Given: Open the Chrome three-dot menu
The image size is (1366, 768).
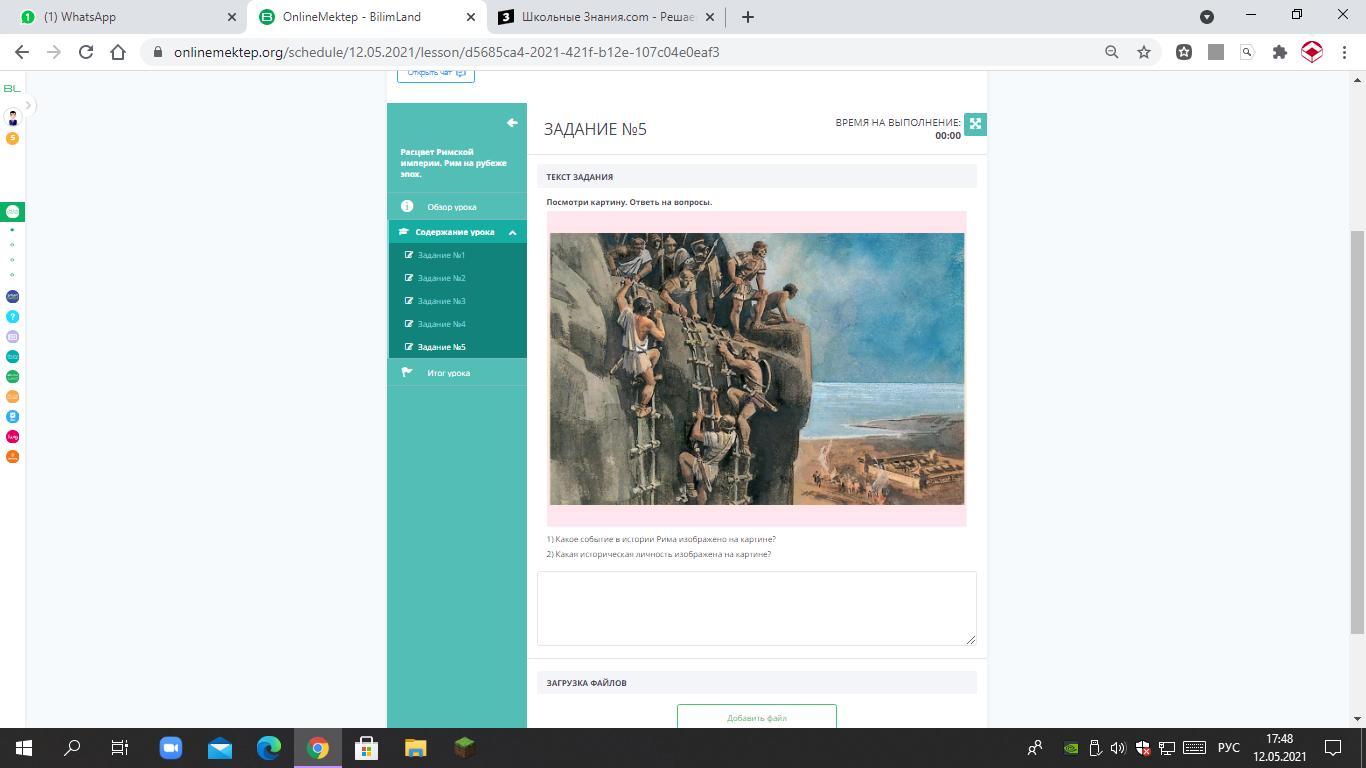Looking at the screenshot, I should tap(1344, 52).
